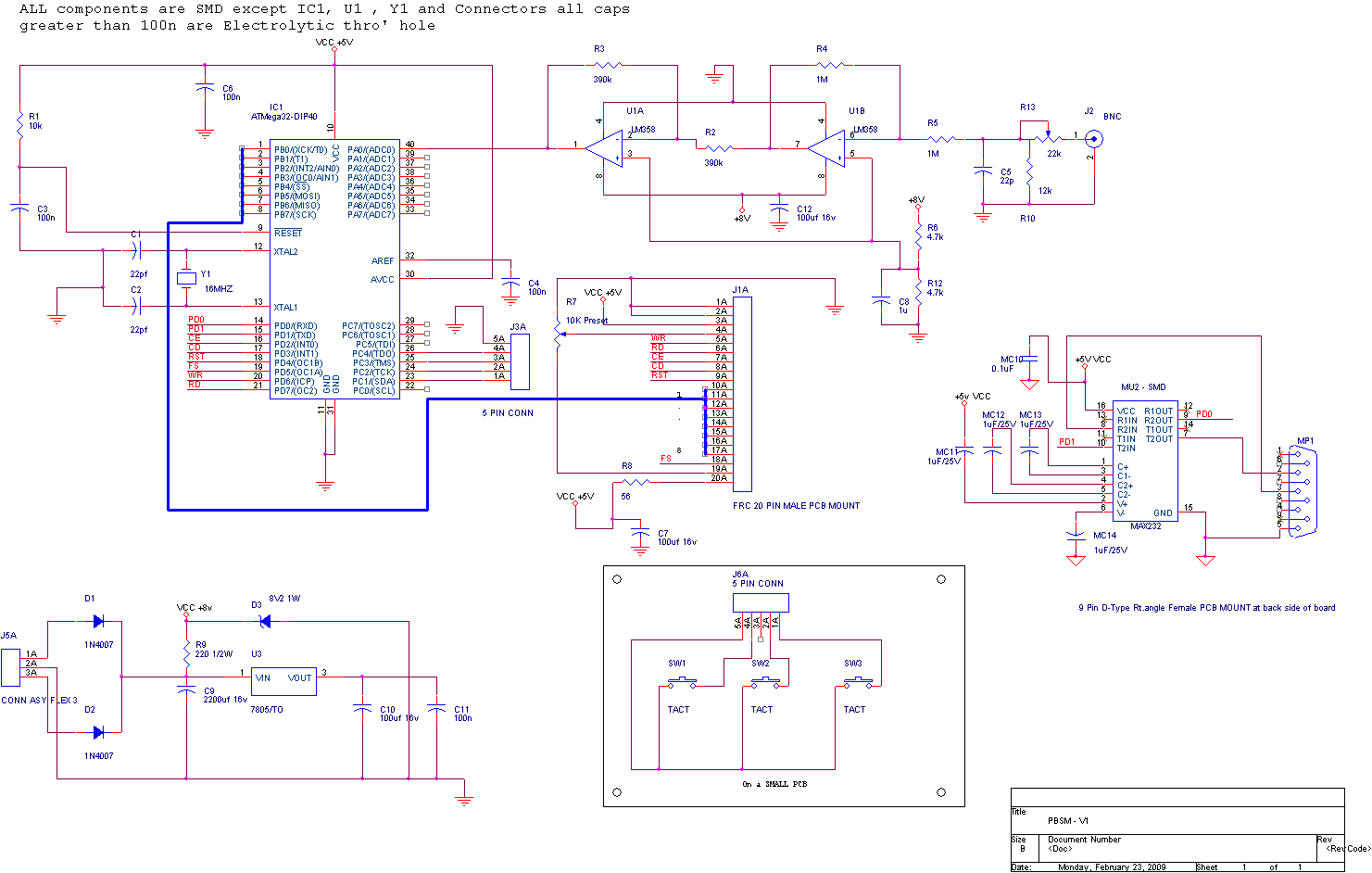1372x873 pixels.
Task: Select the Y1 crystal symbol
Action: point(186,278)
